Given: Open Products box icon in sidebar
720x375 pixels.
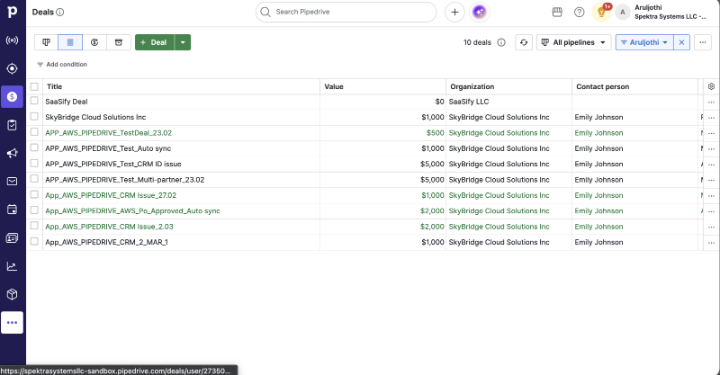Looking at the screenshot, I should [x=12, y=295].
